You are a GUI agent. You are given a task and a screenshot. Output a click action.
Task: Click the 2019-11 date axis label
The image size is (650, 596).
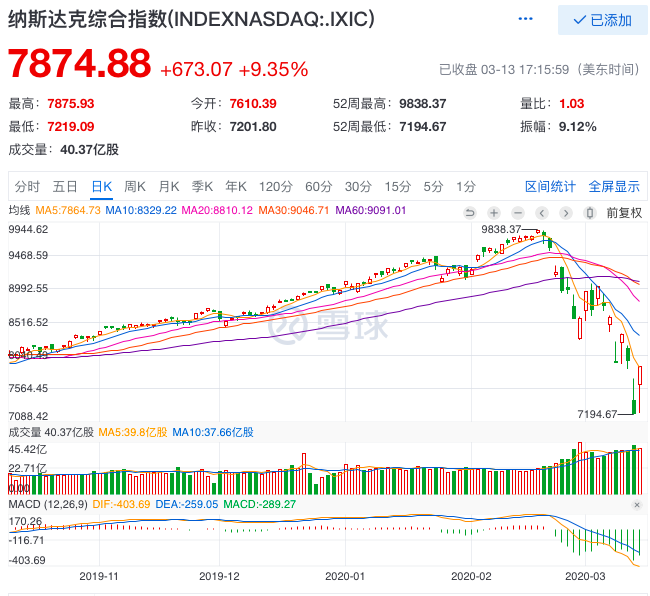point(99,576)
